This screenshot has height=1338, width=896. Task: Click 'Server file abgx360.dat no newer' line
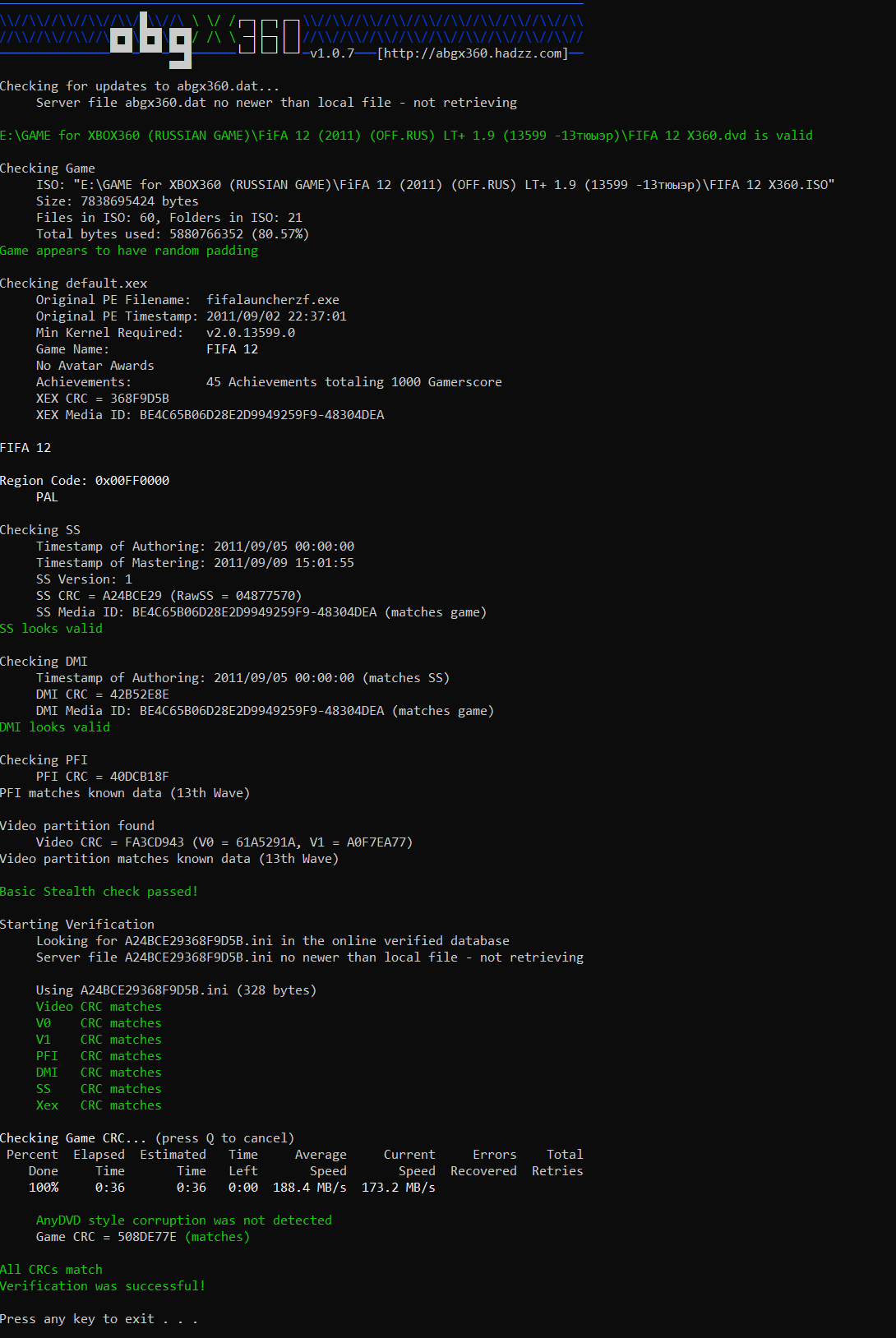[276, 103]
